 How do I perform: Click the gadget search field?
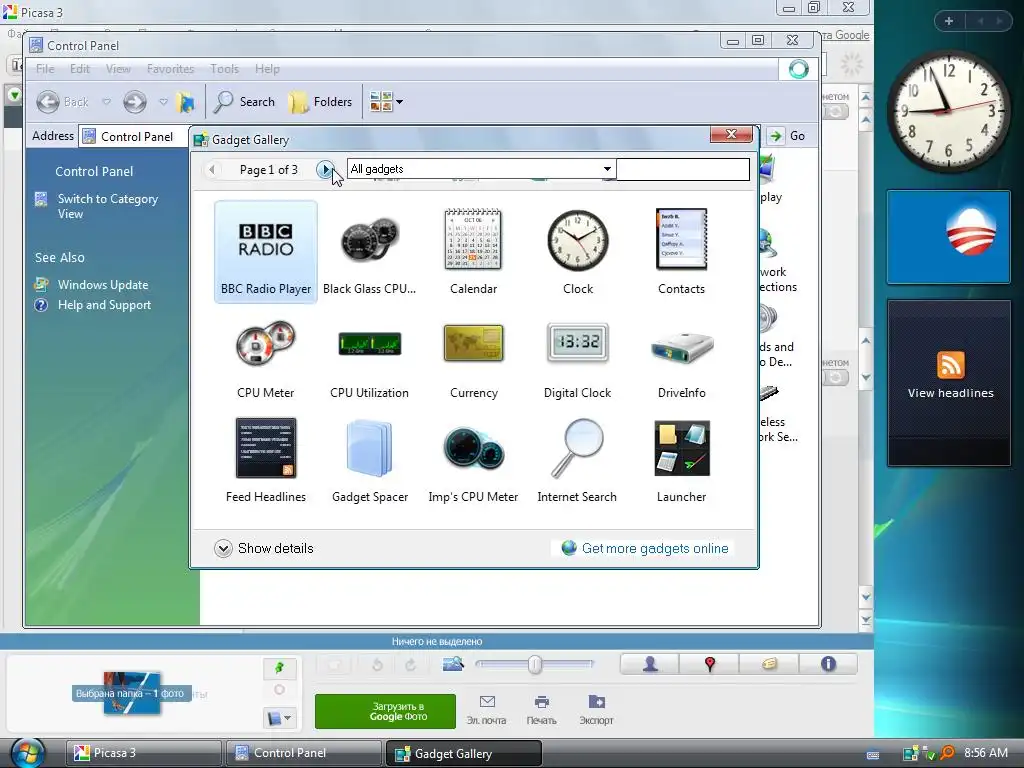[x=682, y=169]
